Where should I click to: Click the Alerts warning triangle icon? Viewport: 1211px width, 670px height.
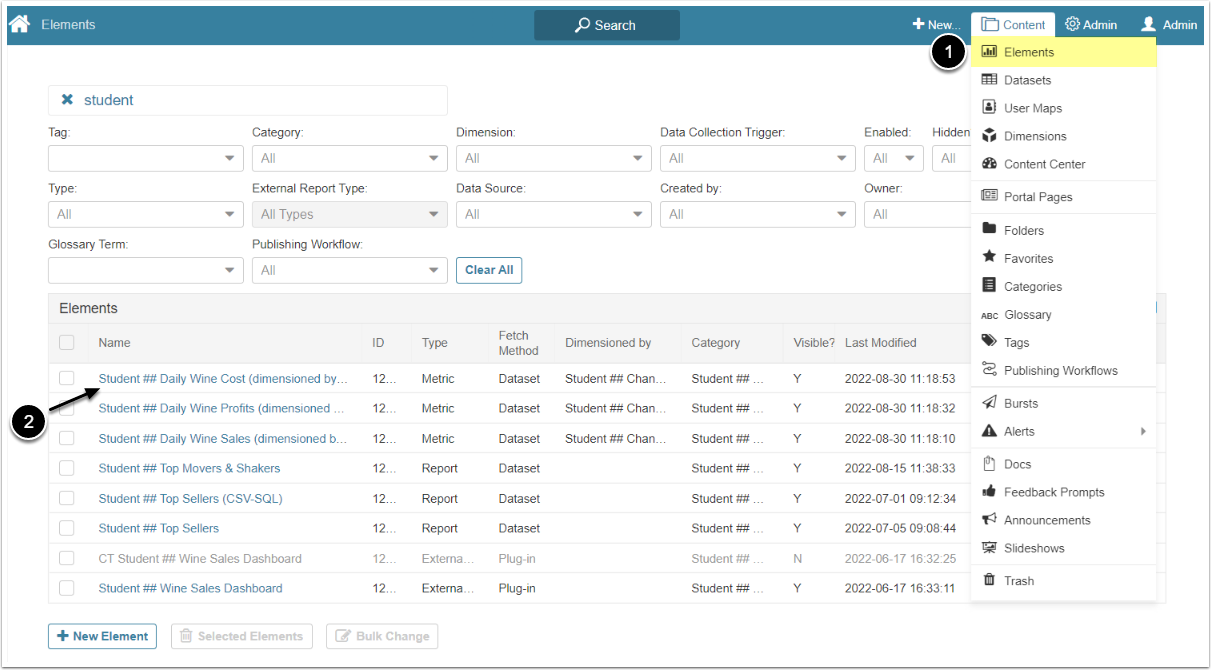tap(989, 431)
